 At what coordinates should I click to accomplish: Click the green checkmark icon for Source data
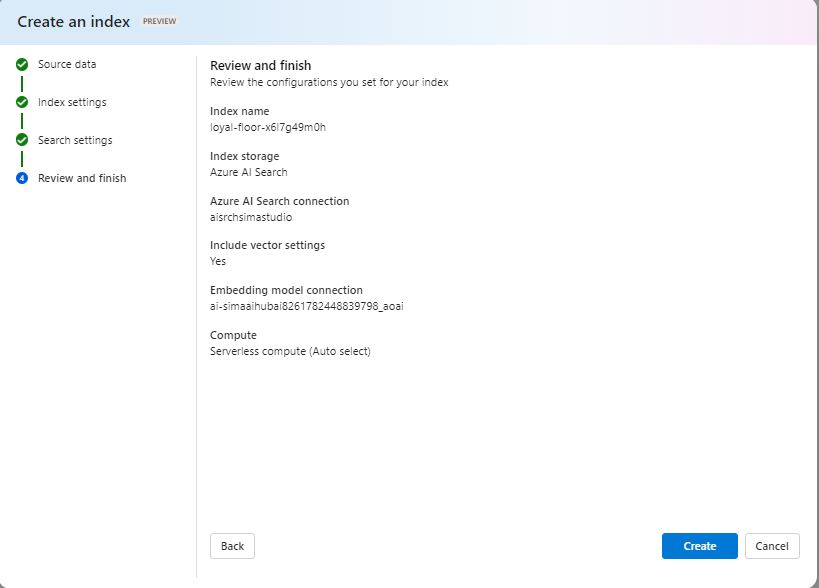tap(22, 64)
